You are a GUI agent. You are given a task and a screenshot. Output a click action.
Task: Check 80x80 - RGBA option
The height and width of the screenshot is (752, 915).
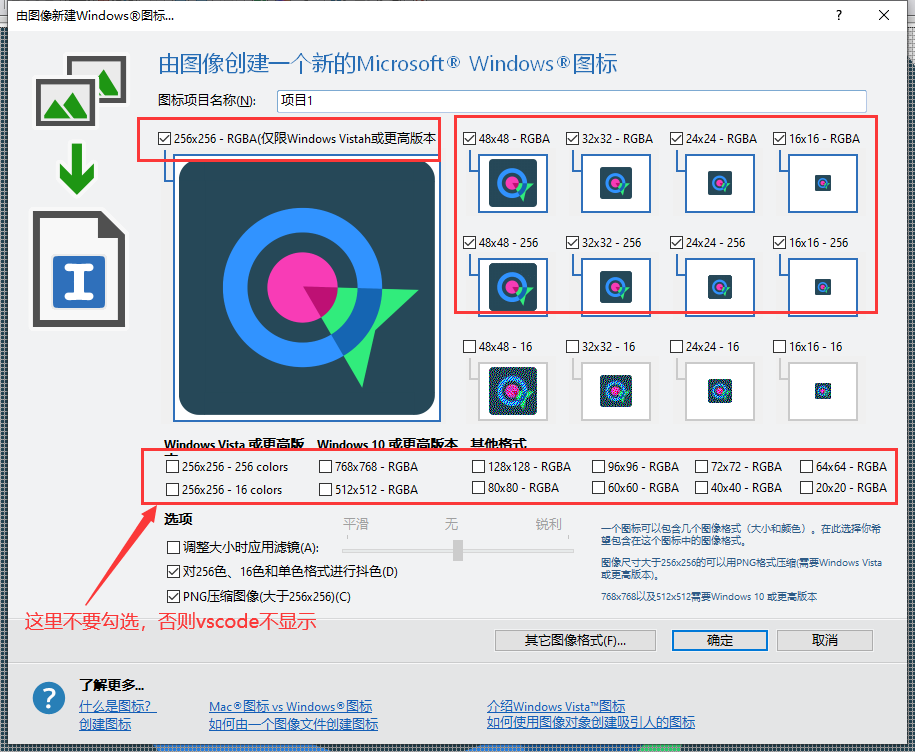(479, 487)
